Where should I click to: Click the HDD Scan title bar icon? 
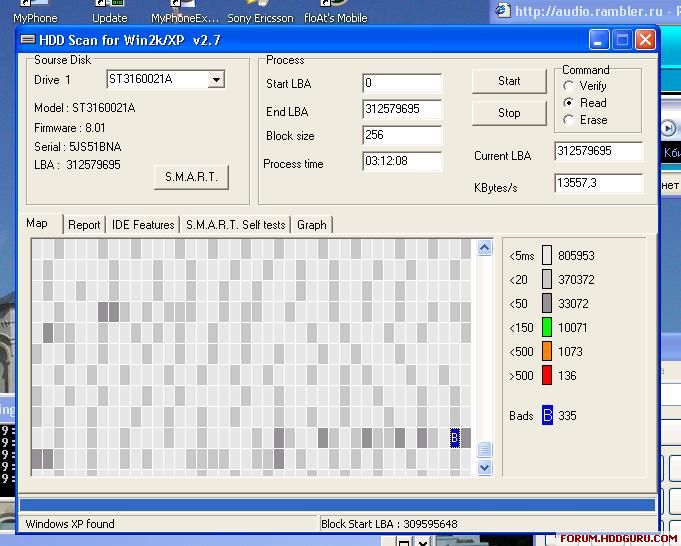(x=28, y=40)
